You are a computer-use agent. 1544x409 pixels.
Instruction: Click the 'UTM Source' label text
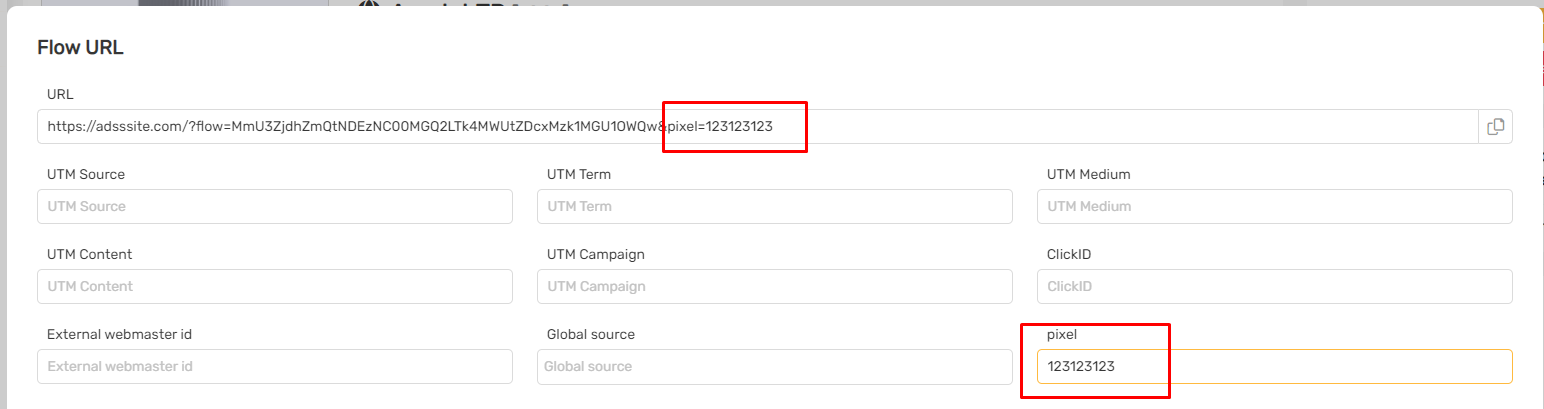86,174
